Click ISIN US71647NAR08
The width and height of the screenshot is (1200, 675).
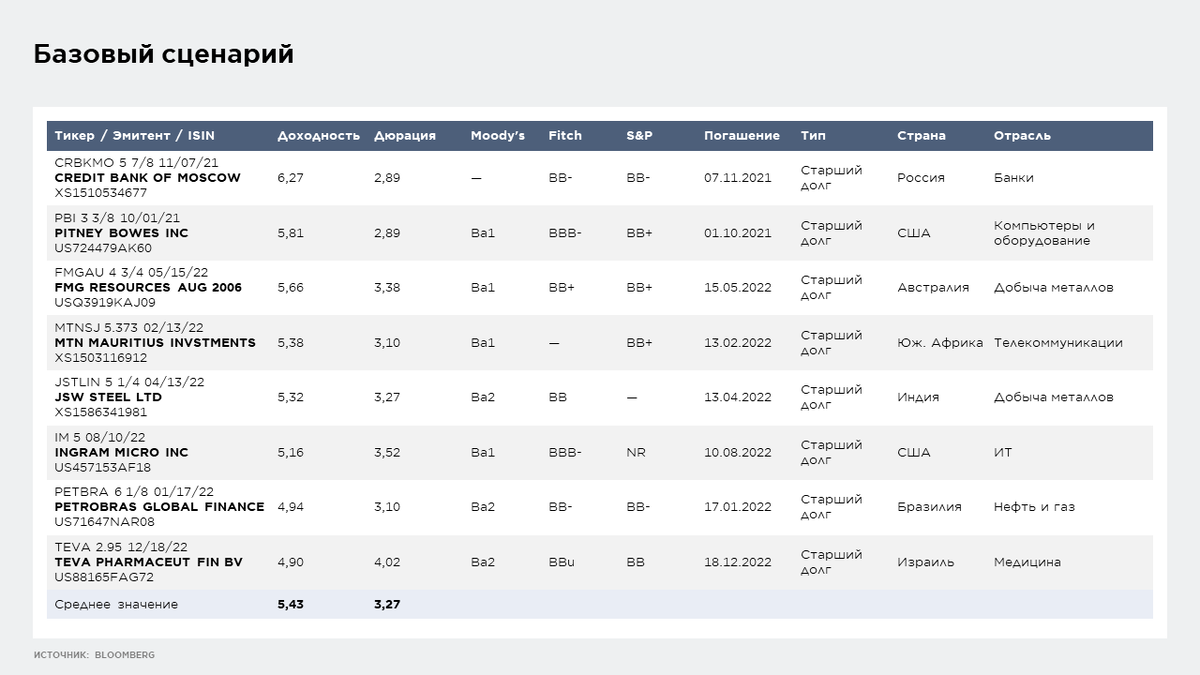pos(105,522)
